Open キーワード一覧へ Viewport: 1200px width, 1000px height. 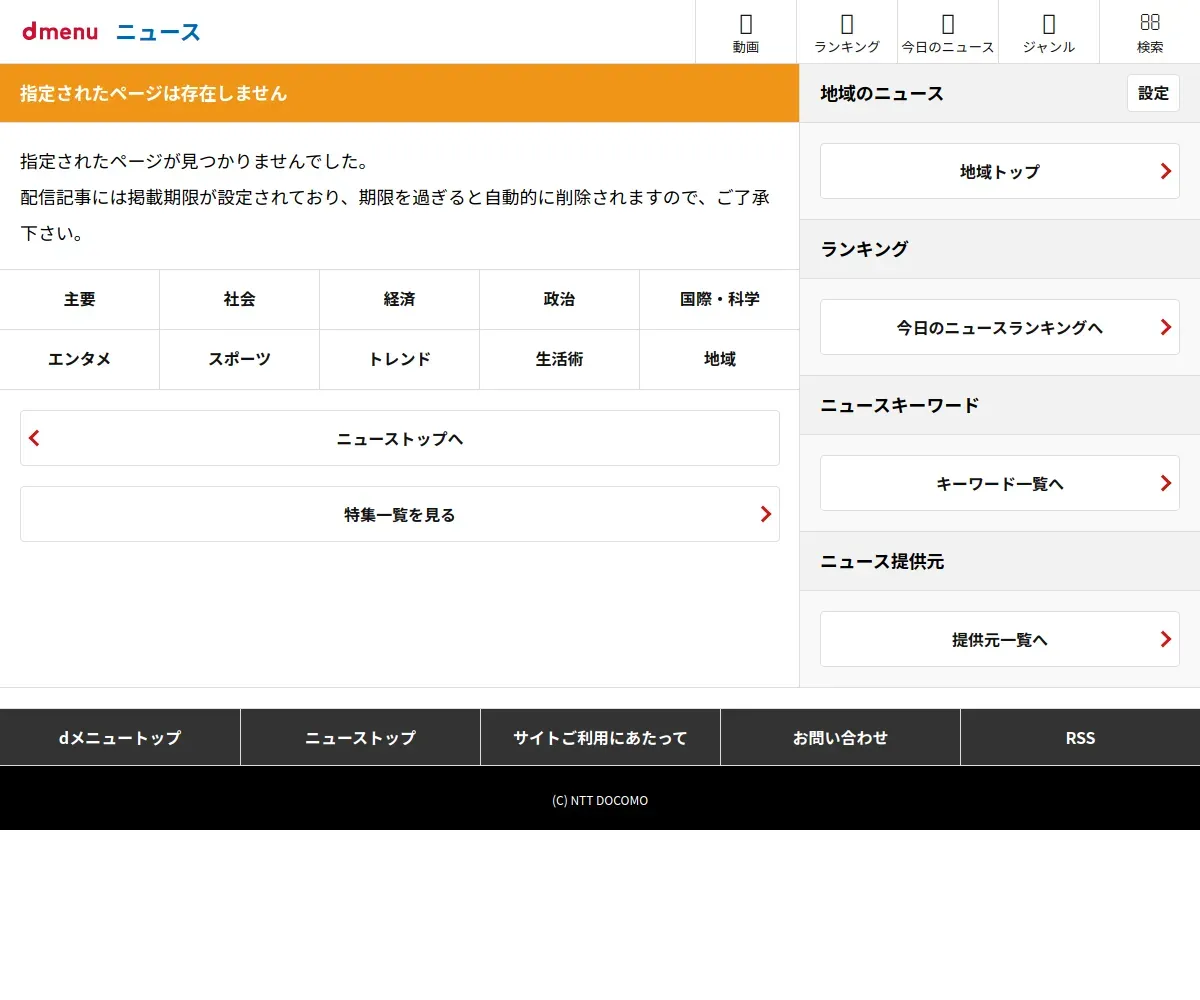(1000, 483)
